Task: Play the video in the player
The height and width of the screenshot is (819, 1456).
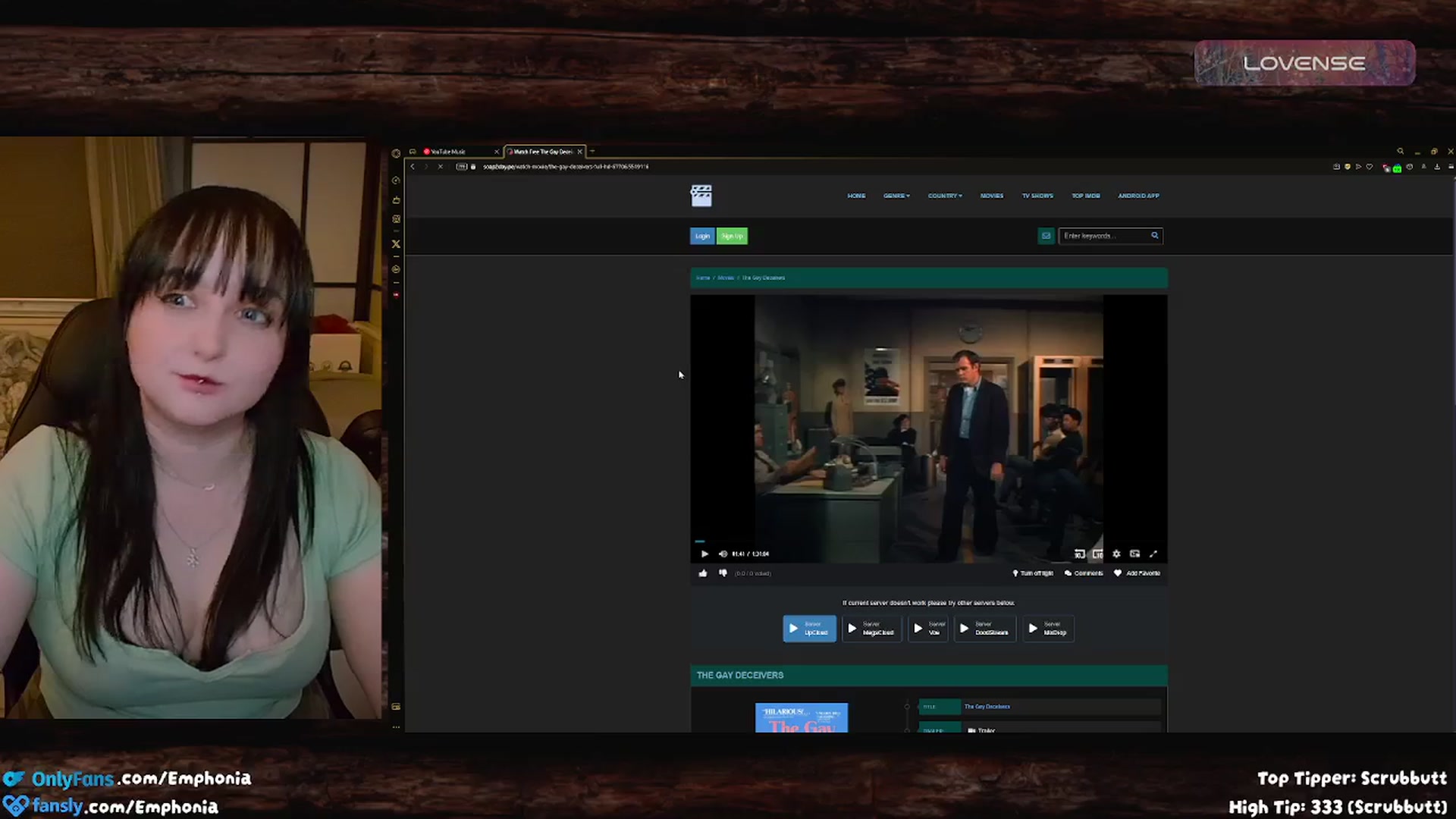Action: (x=704, y=554)
